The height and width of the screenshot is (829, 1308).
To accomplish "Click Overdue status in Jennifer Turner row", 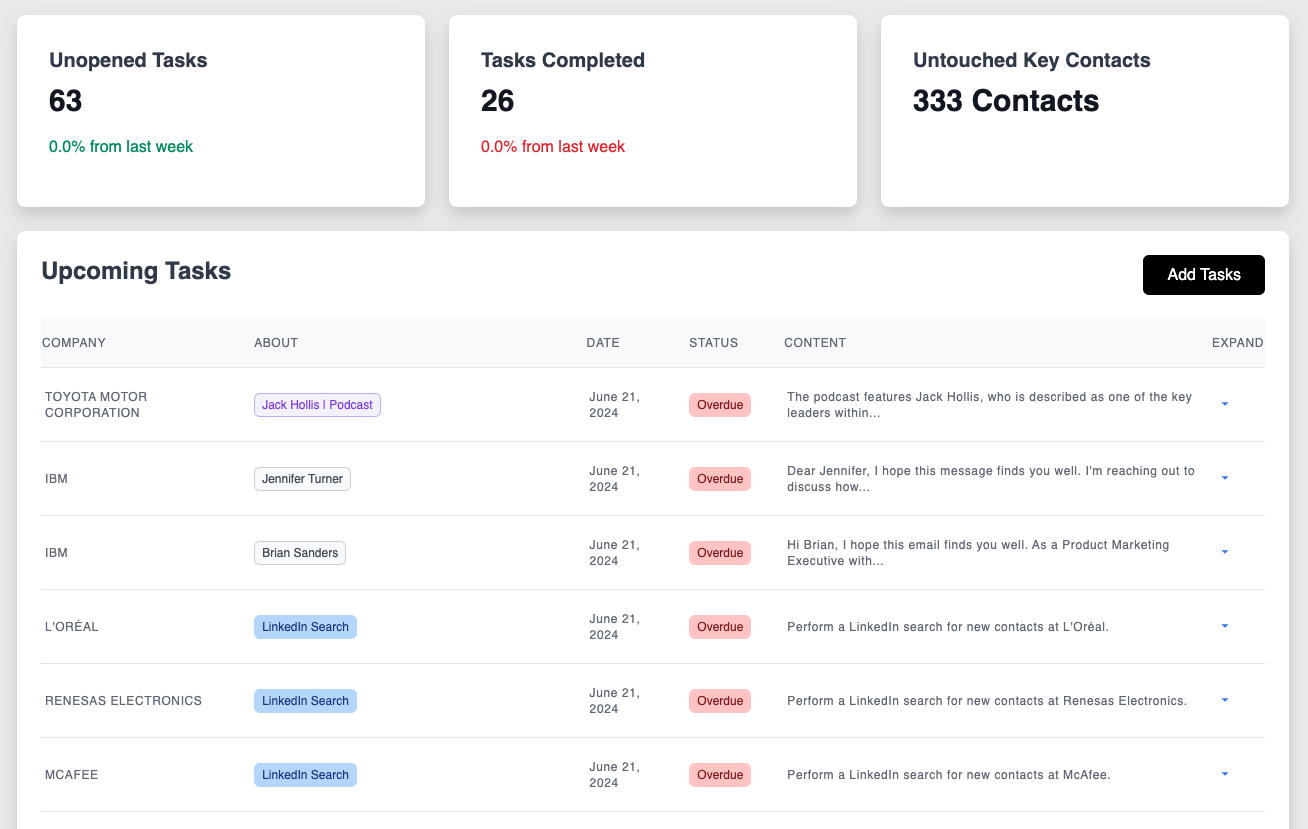I will 720,479.
